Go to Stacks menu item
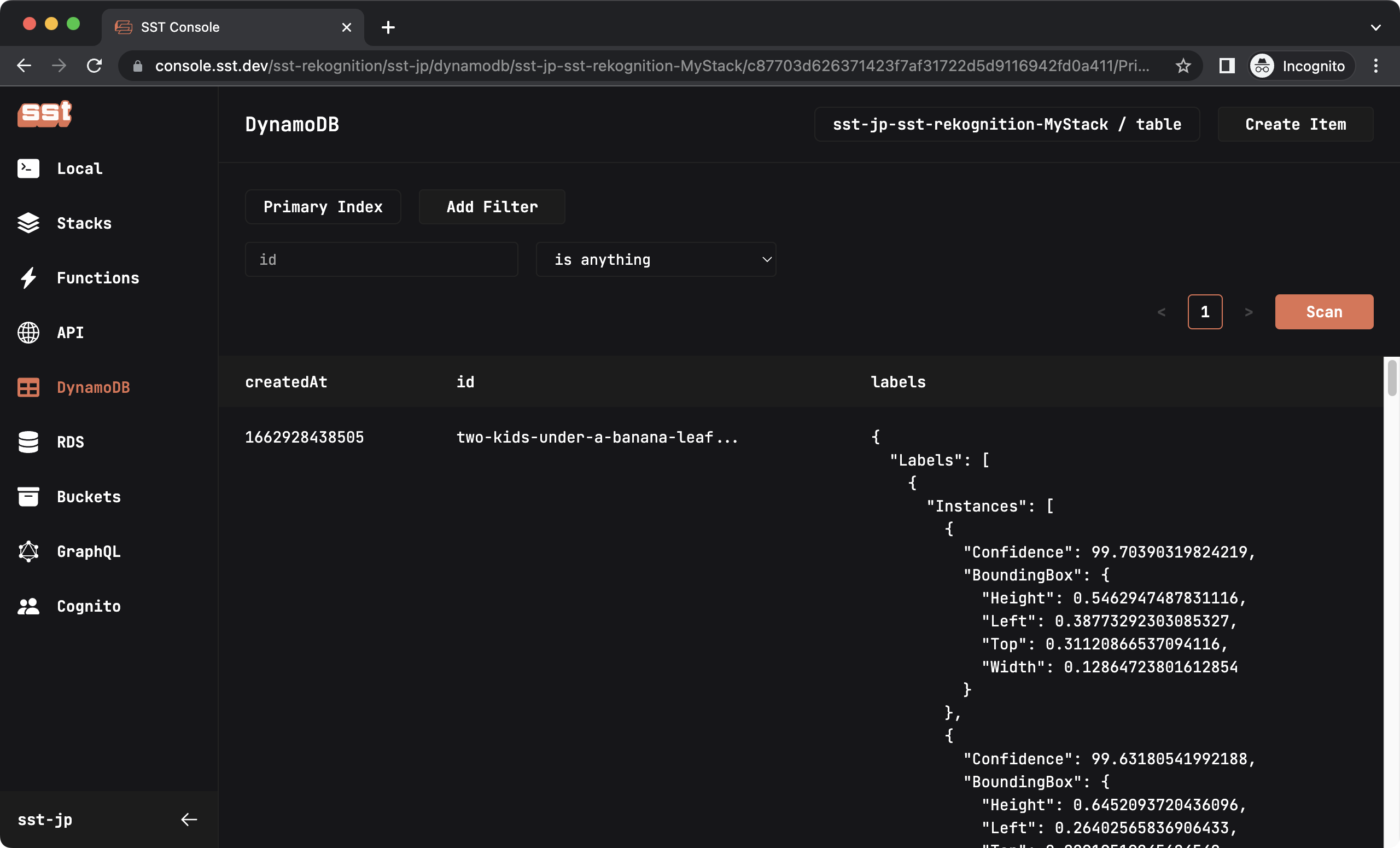 (x=84, y=223)
